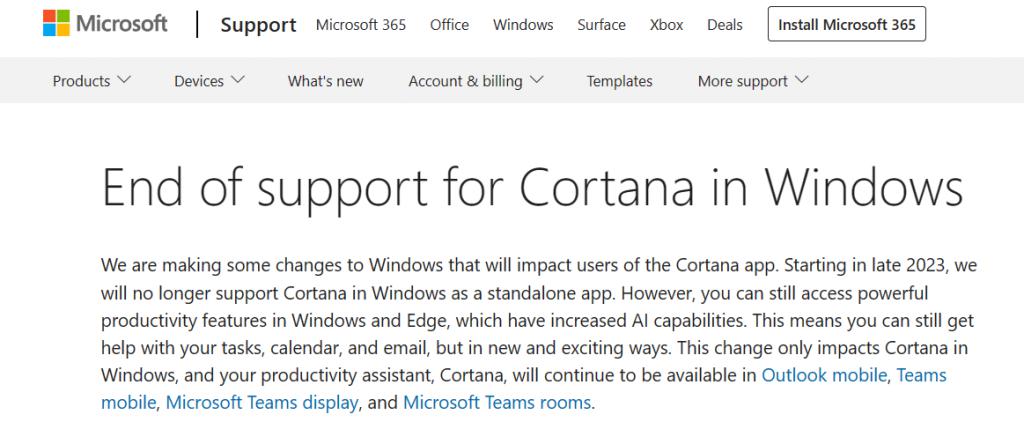Navigate to the Surface section
Image resolution: width=1024 pixels, height=422 pixels.
coord(601,25)
